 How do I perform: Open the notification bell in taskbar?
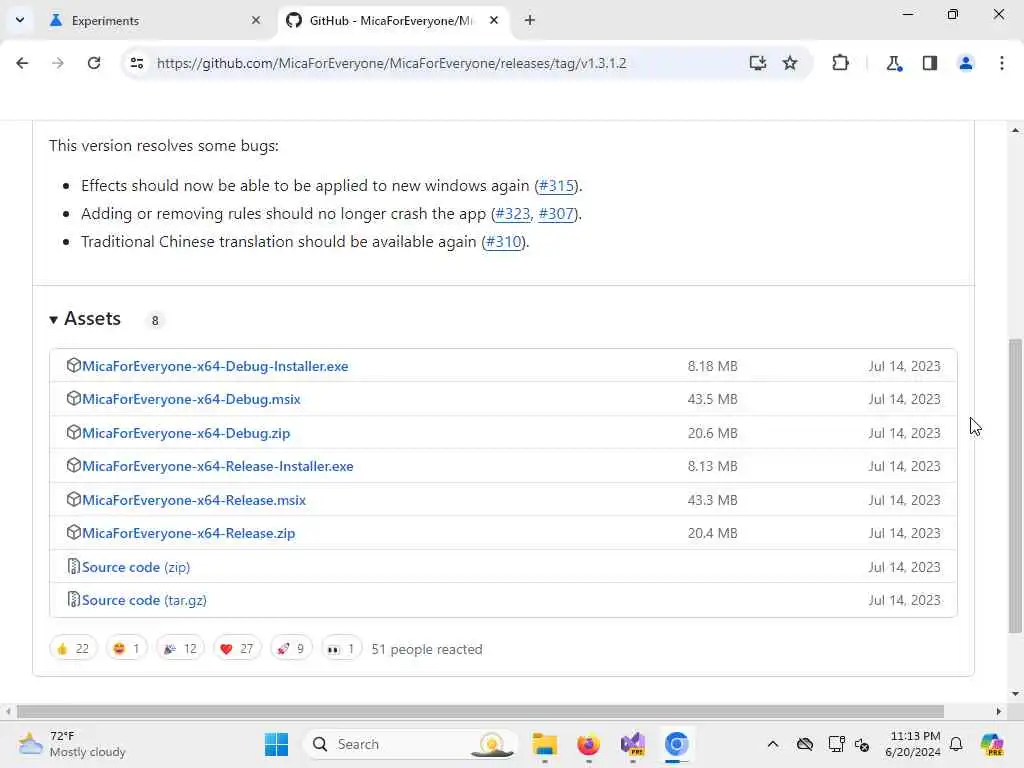tap(956, 744)
